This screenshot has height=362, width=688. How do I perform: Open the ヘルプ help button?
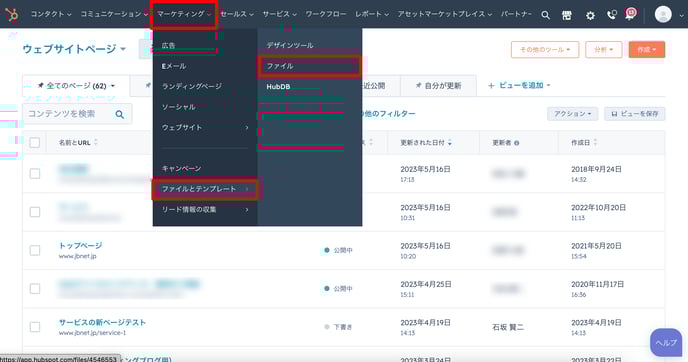coord(666,343)
